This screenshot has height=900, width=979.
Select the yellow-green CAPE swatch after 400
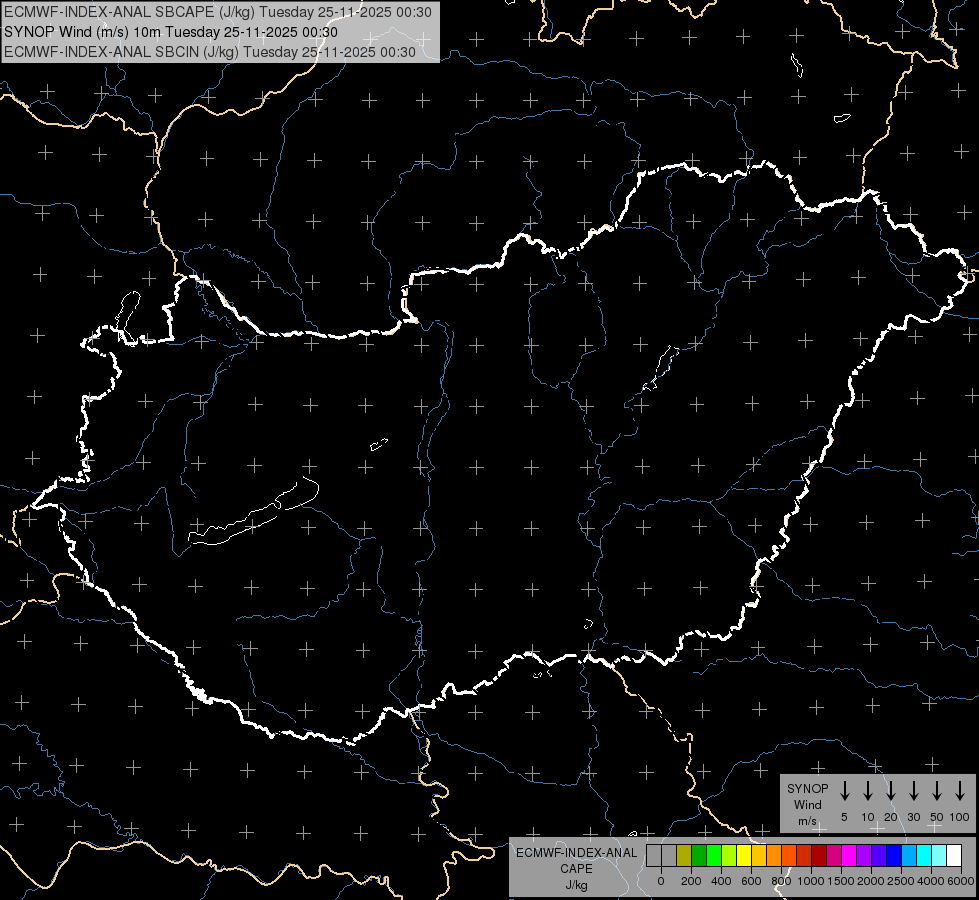click(x=729, y=855)
